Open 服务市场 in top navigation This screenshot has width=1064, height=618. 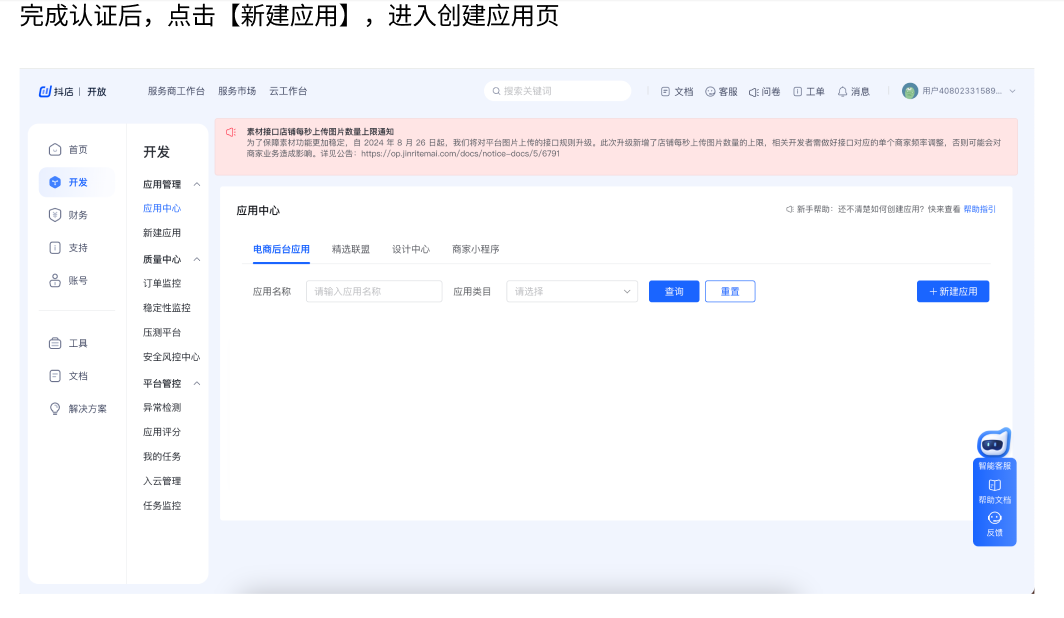pyautogui.click(x=237, y=91)
